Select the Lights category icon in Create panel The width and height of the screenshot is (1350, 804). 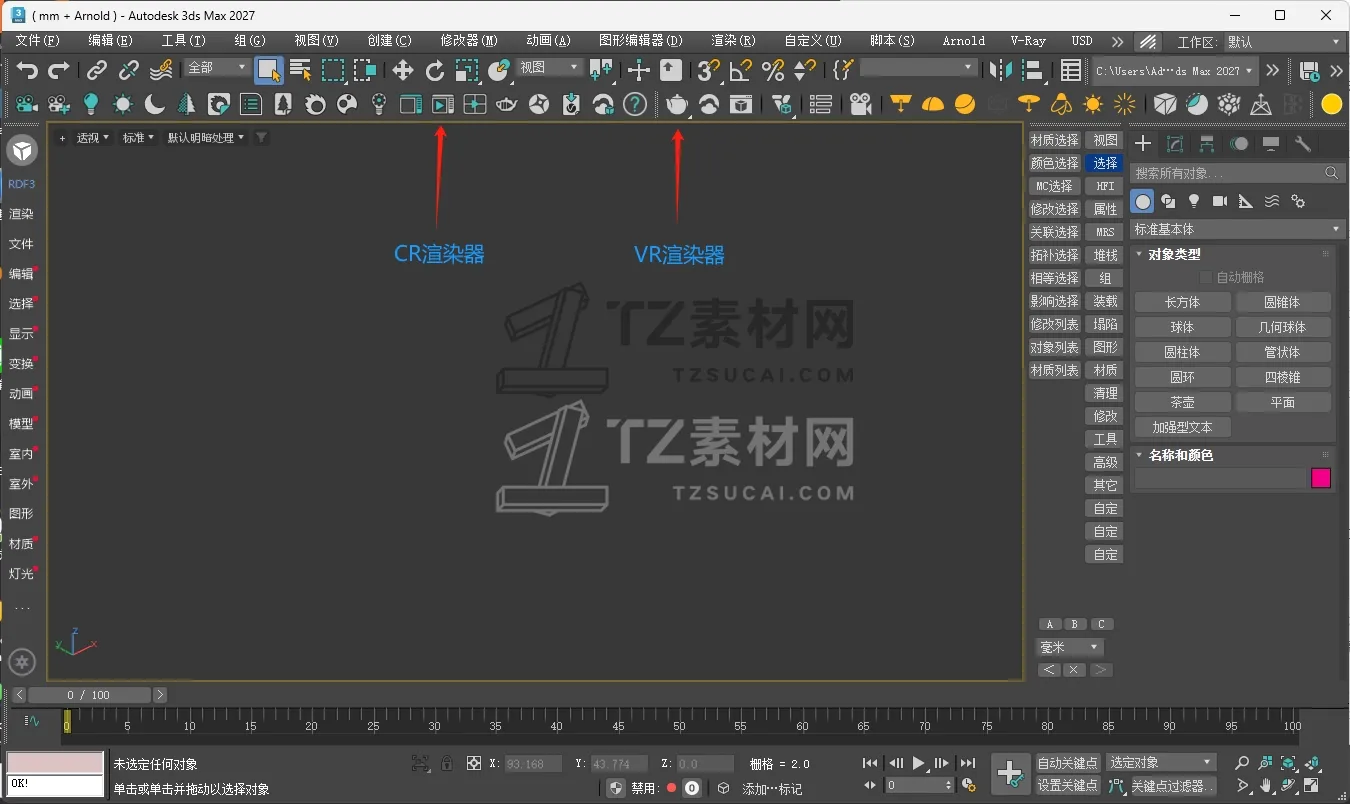click(1194, 201)
